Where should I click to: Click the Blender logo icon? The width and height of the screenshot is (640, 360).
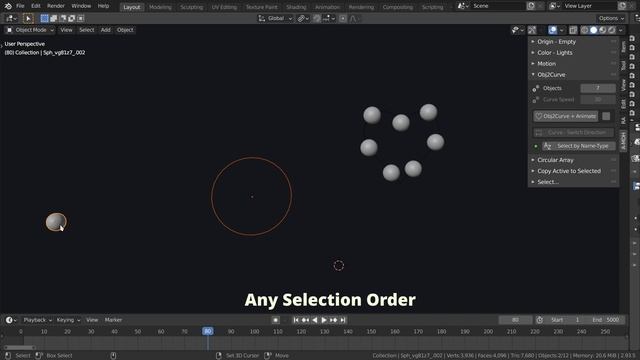(x=8, y=6)
